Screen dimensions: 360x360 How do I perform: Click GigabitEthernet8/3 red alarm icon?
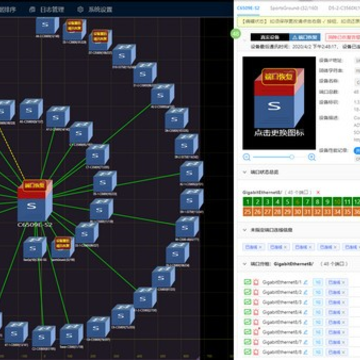[x=256, y=302]
